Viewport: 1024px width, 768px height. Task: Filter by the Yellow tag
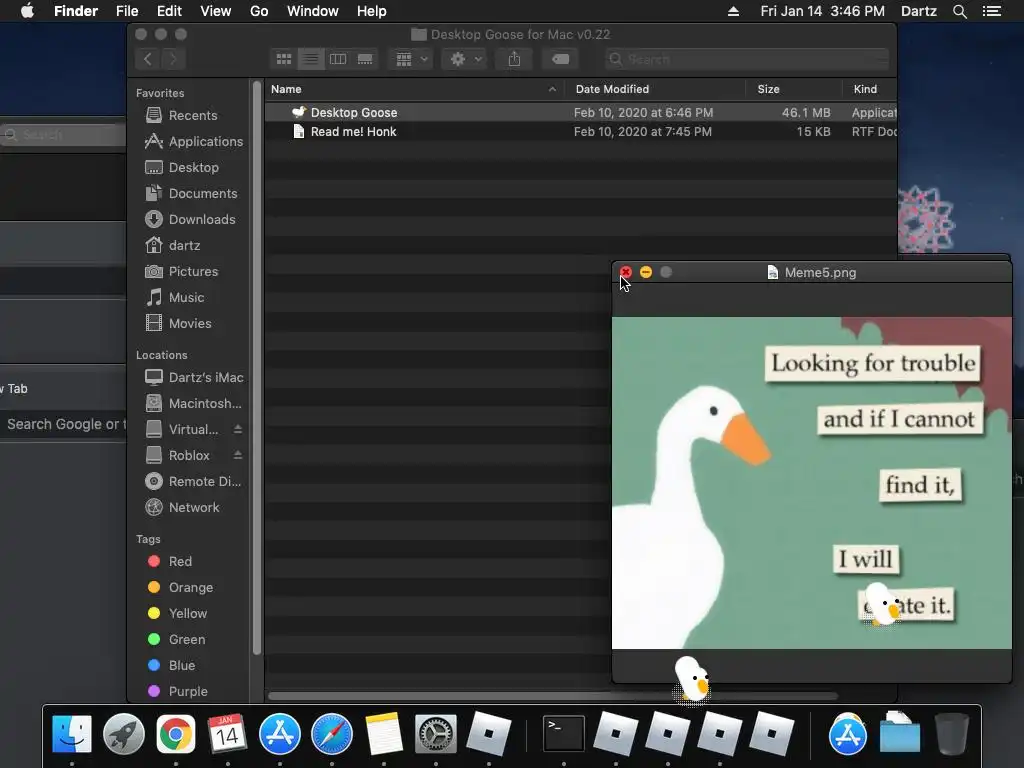click(178, 614)
